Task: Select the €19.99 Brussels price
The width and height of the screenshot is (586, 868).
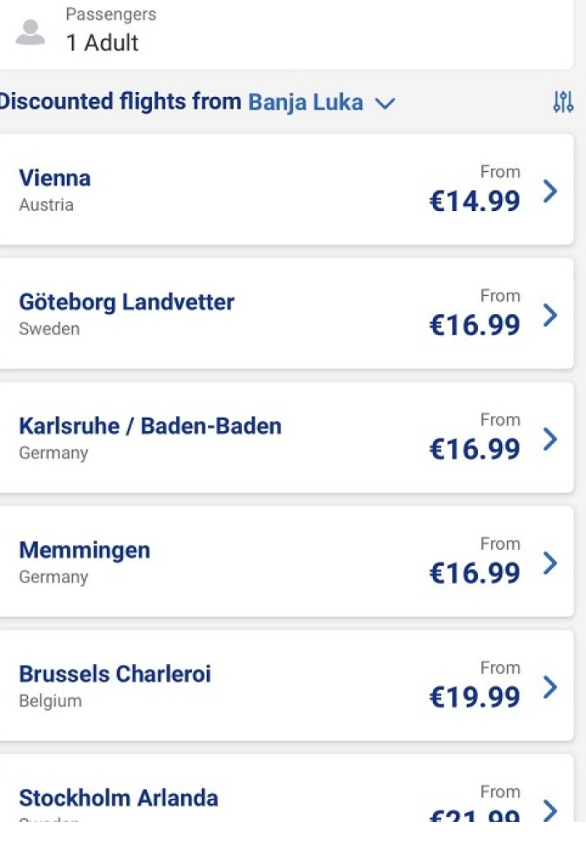Action: coord(475,697)
